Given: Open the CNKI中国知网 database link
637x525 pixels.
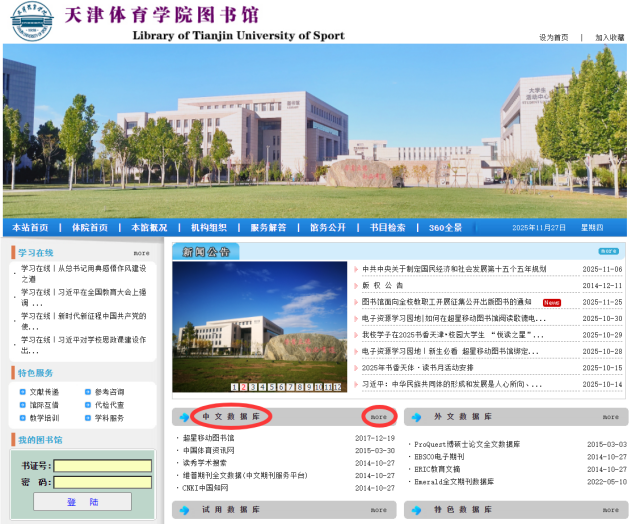Looking at the screenshot, I should click(211, 489).
